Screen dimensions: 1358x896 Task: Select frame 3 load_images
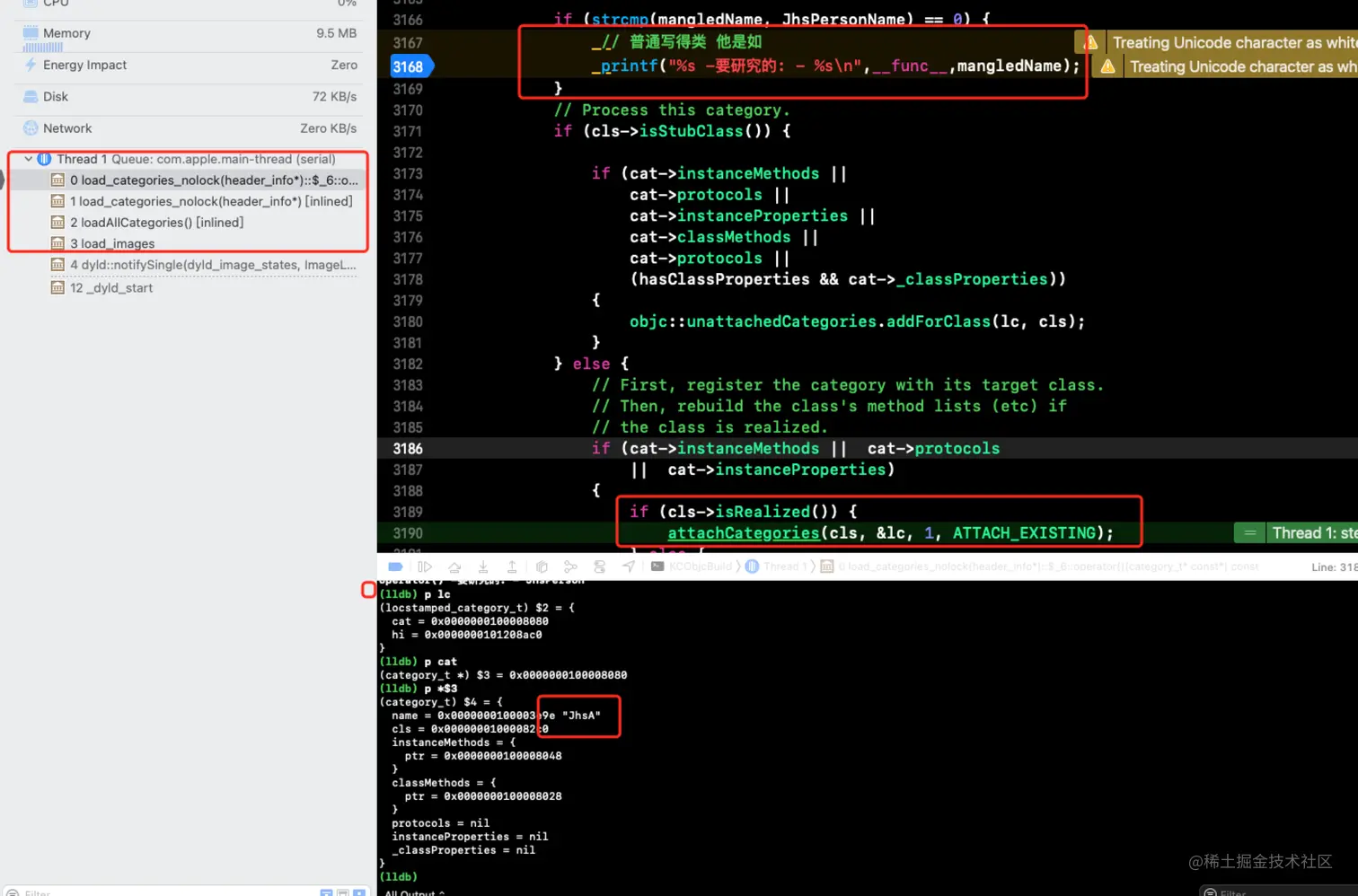coord(103,243)
